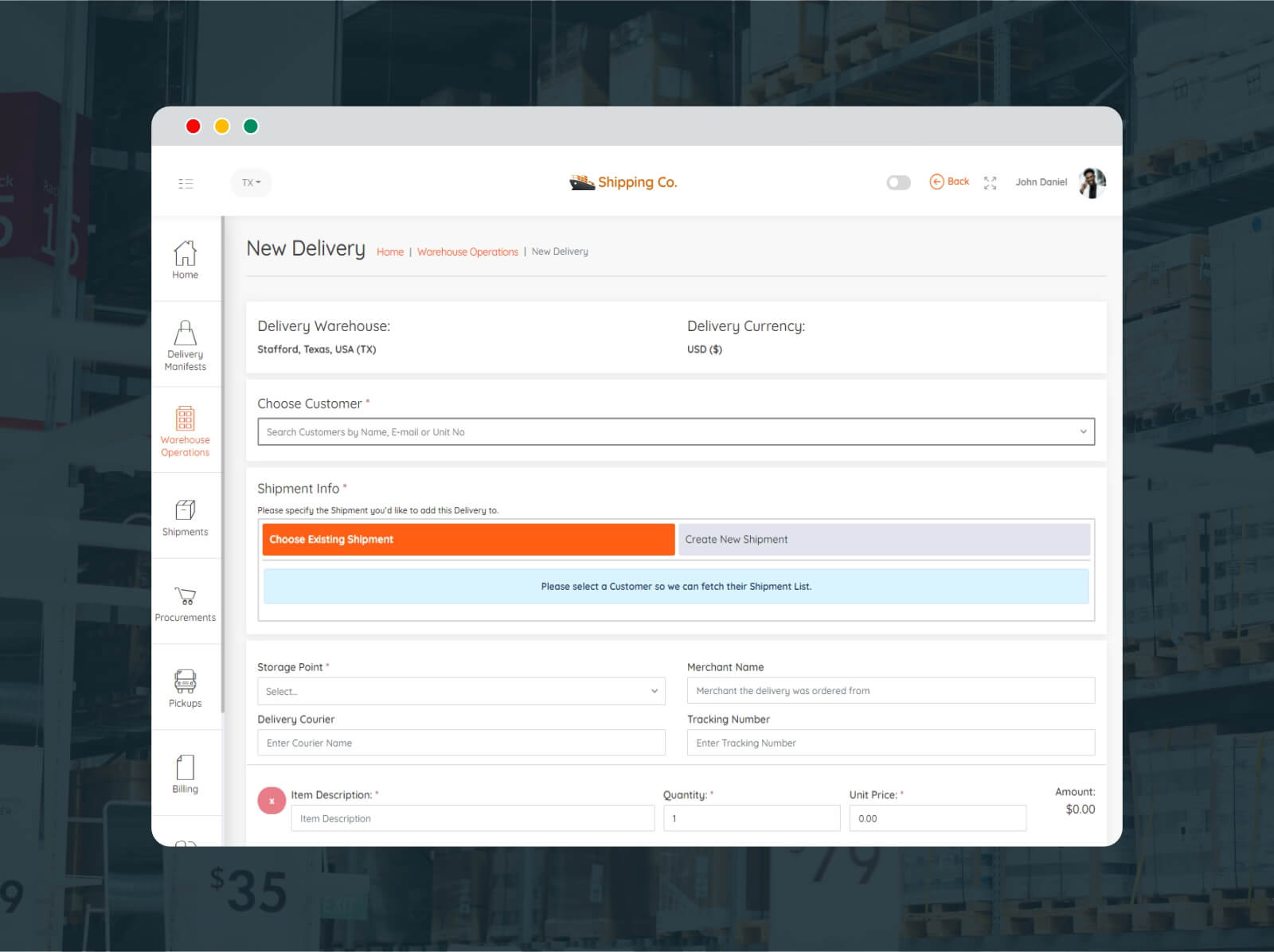This screenshot has height=952, width=1274.
Task: Open Home in the sidebar
Action: [x=186, y=259]
